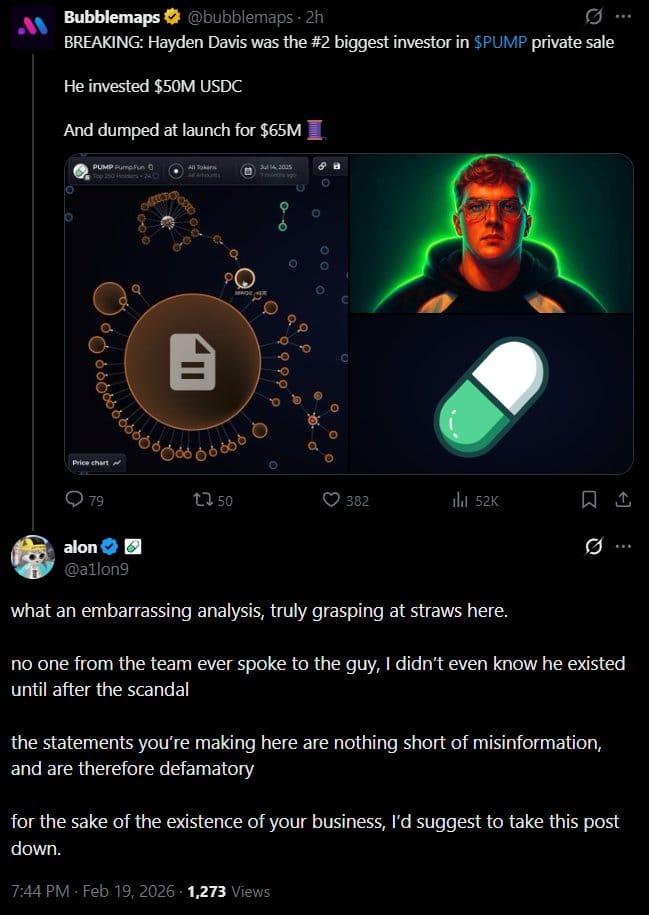Click the Grok icon on Bubblemaps post
This screenshot has width=649, height=915.
coord(594,18)
